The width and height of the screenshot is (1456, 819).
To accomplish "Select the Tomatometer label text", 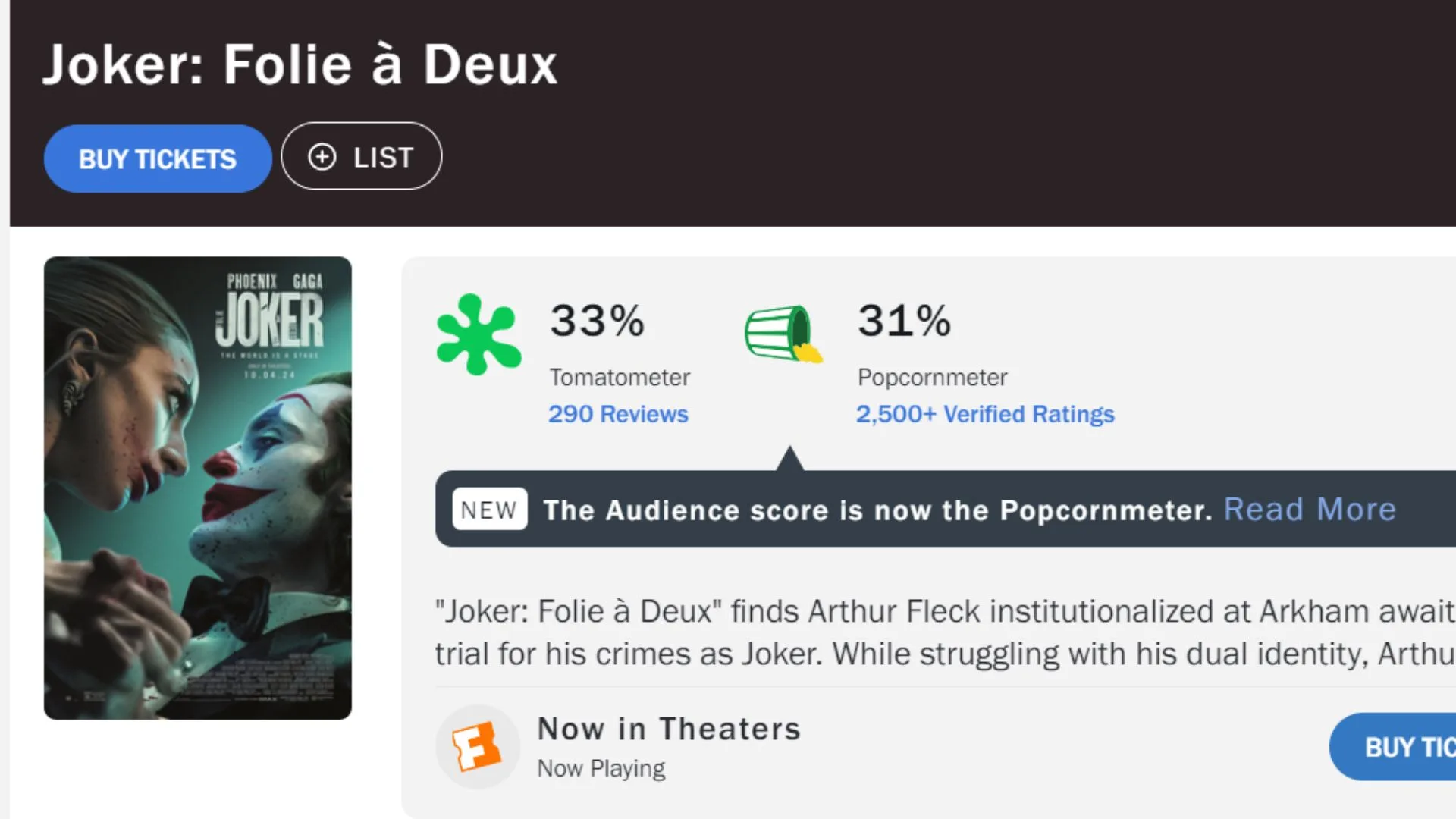I will tap(620, 377).
